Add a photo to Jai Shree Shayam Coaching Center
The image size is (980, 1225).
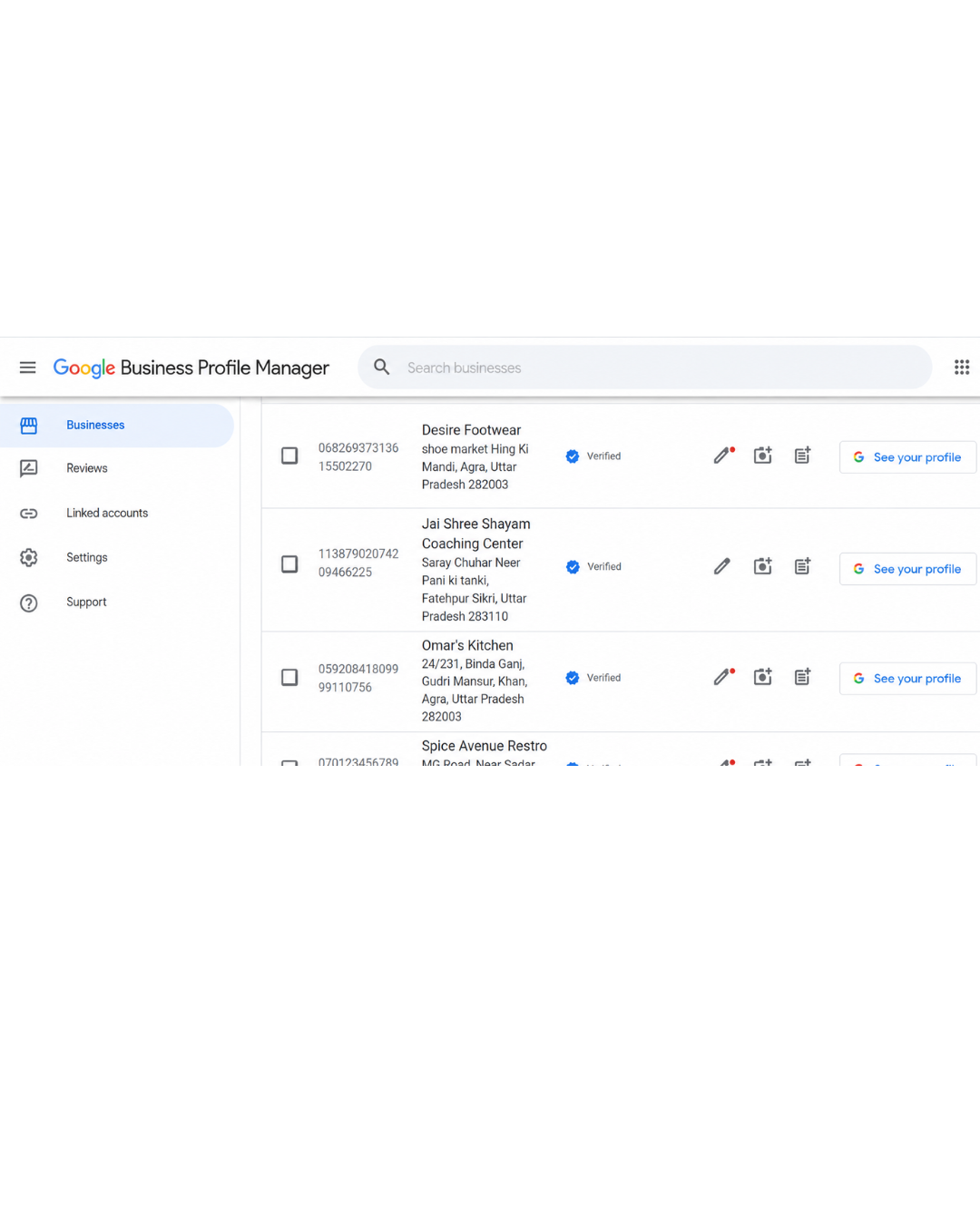click(763, 566)
